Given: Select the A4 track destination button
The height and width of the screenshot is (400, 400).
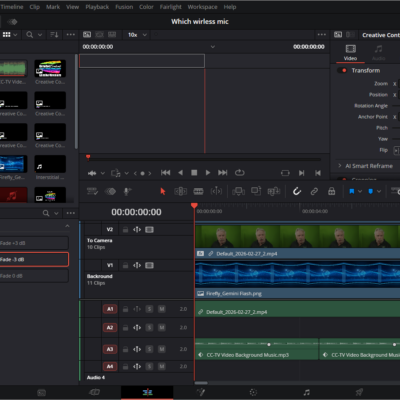Looking at the screenshot, I should coord(110,366).
